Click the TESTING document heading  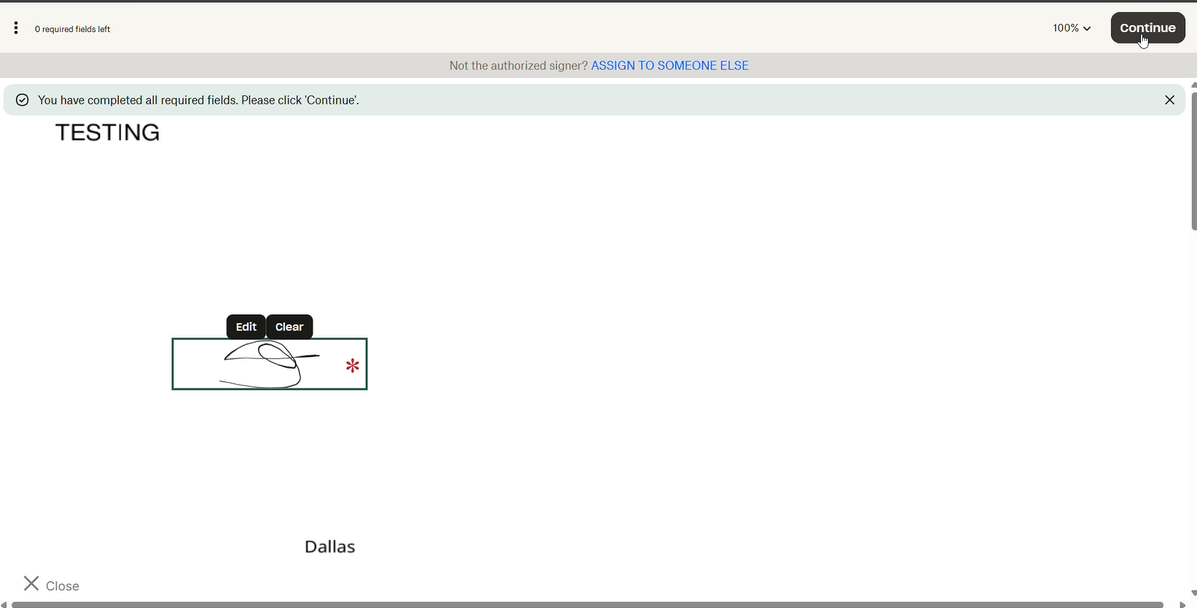[x=107, y=133]
